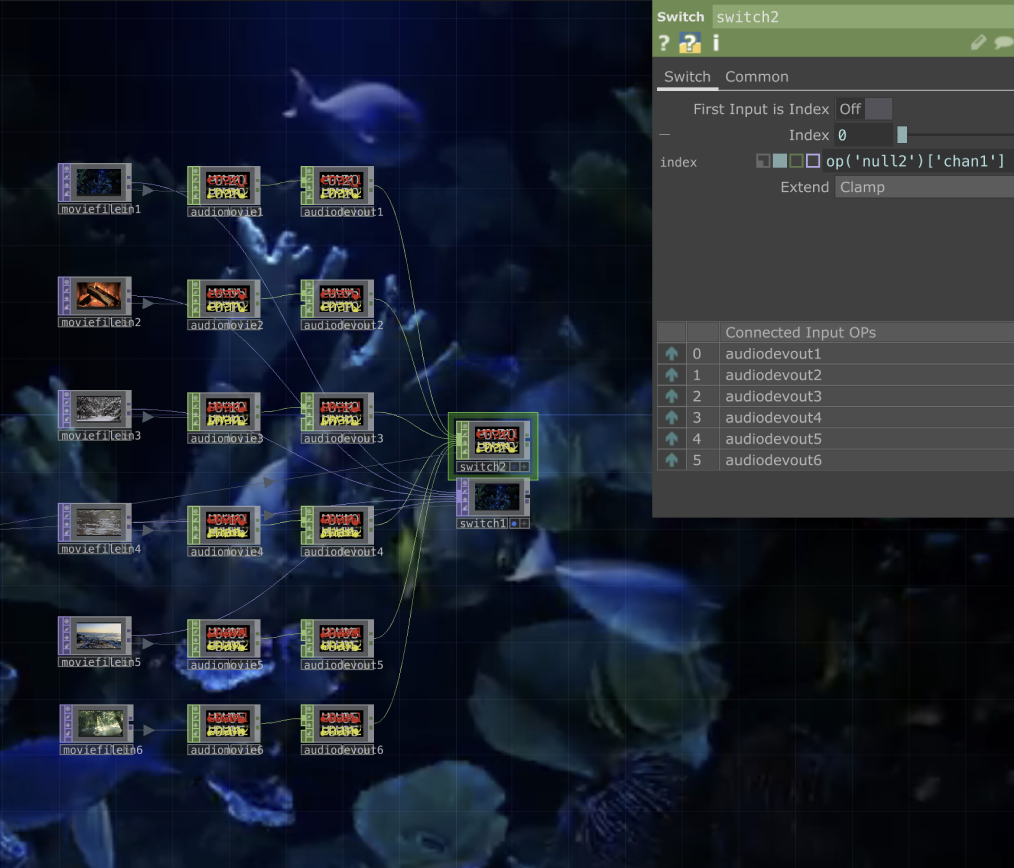Toggle the display flag dot on switch2

(x=514, y=467)
